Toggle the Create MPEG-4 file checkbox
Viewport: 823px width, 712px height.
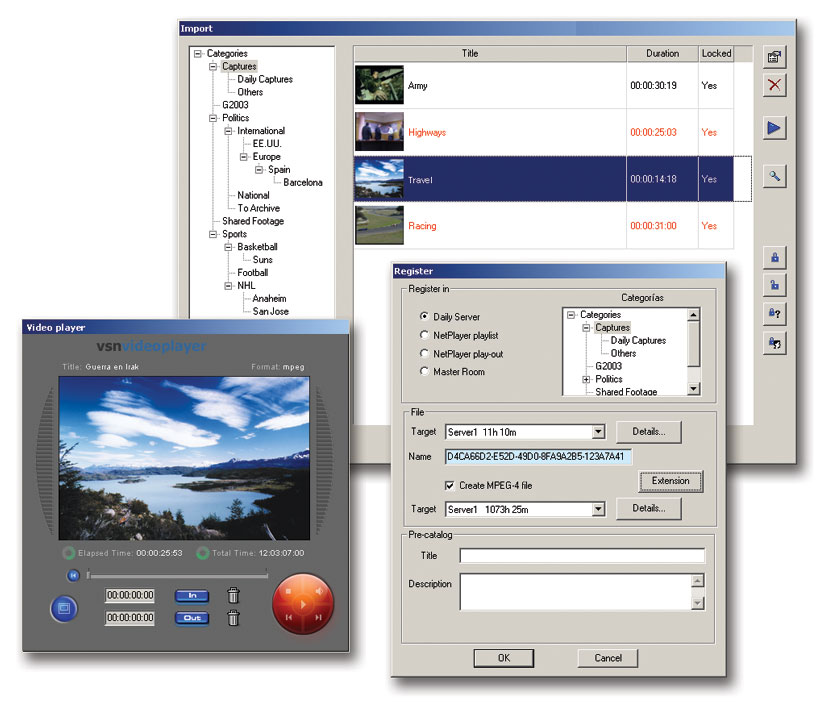pyautogui.click(x=450, y=485)
